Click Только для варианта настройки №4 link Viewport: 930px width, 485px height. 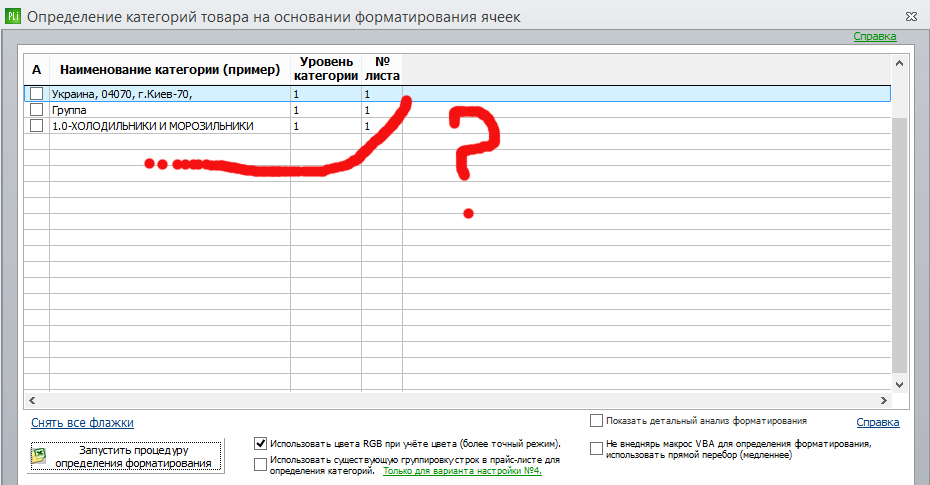pyautogui.click(x=462, y=471)
